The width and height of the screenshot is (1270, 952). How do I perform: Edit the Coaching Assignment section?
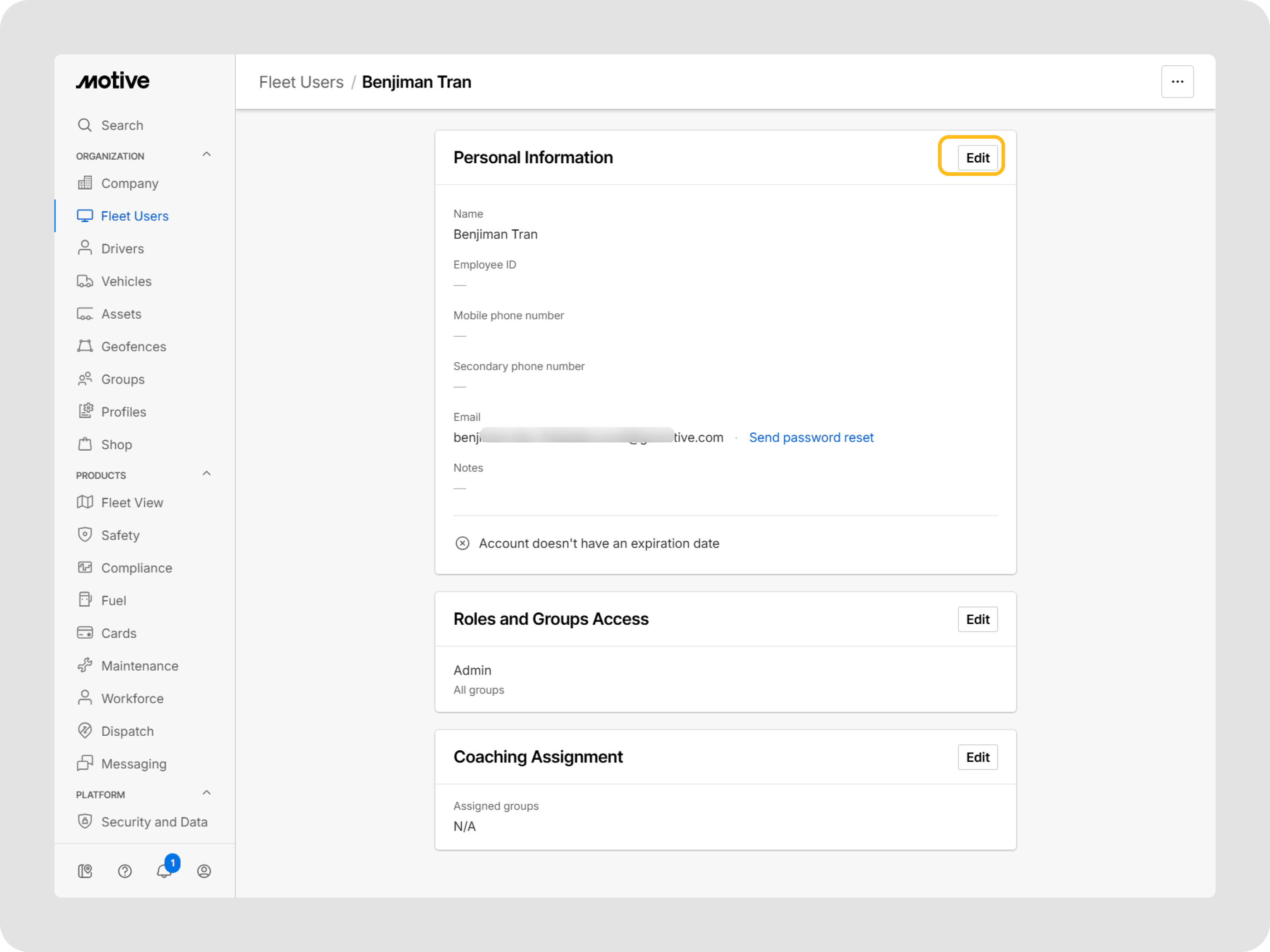click(977, 757)
